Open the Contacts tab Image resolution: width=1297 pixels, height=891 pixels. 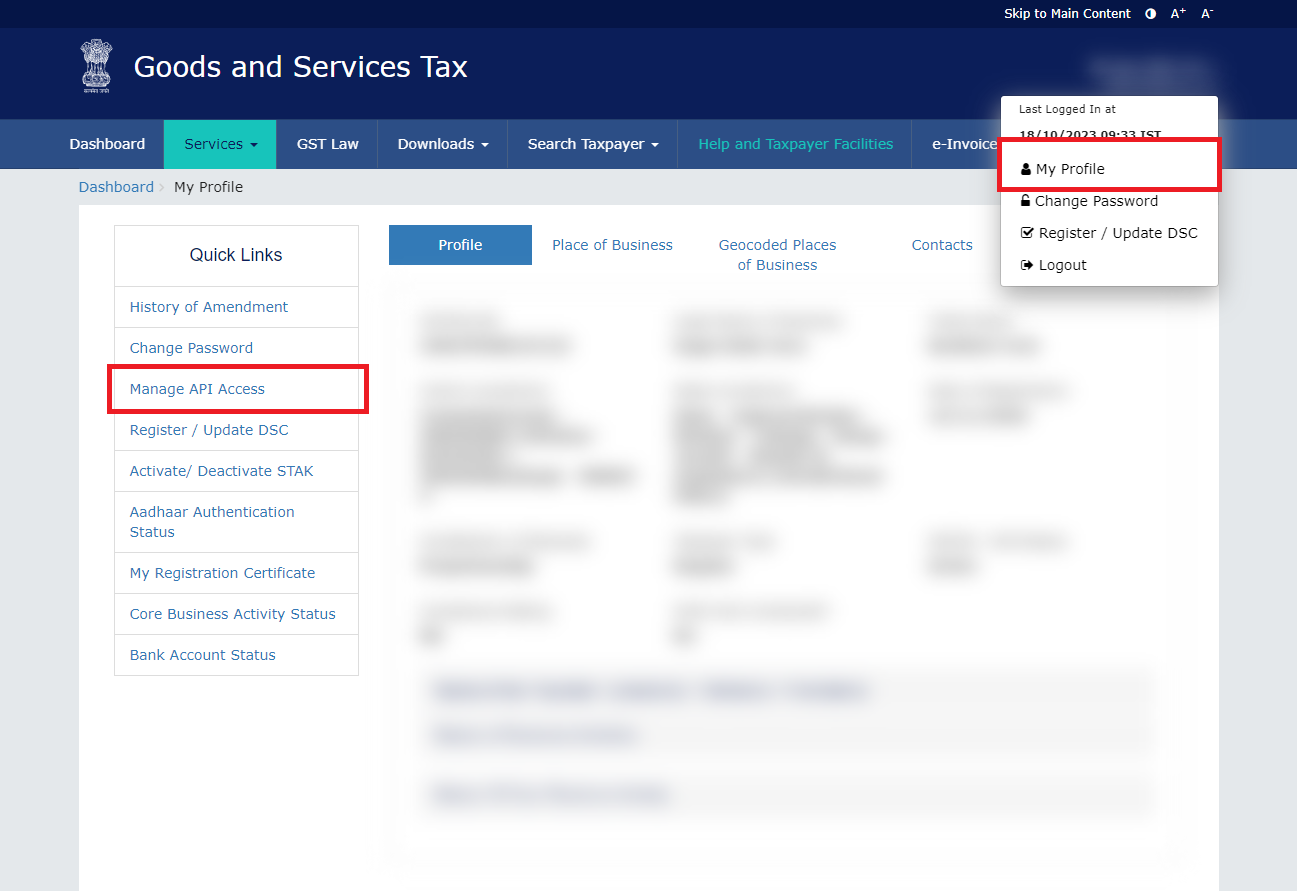942,245
